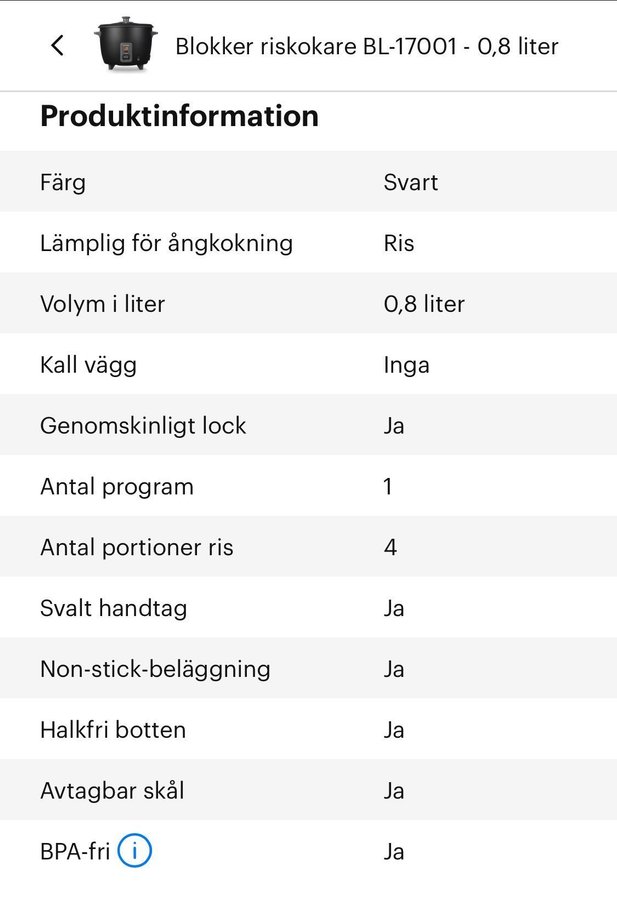Open BPA-fri info icon

click(x=135, y=852)
